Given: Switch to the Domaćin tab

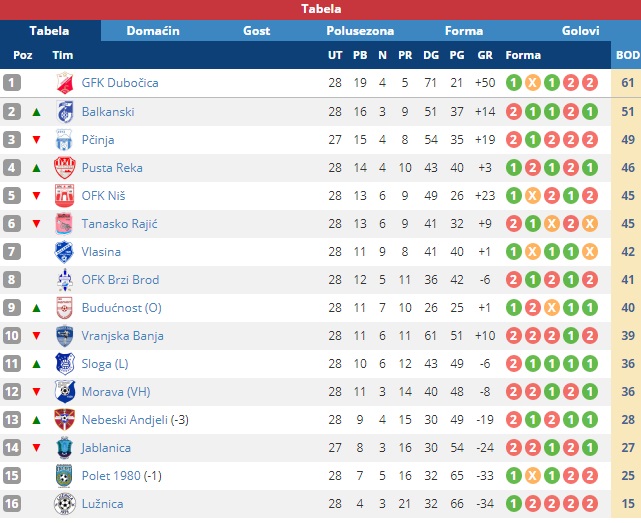Looking at the screenshot, I should (x=153, y=31).
